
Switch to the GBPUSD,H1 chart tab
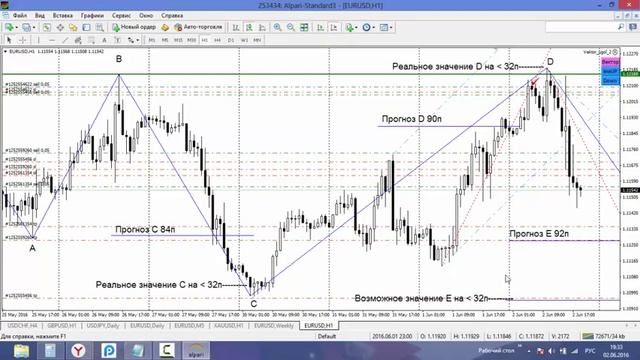pos(61,325)
